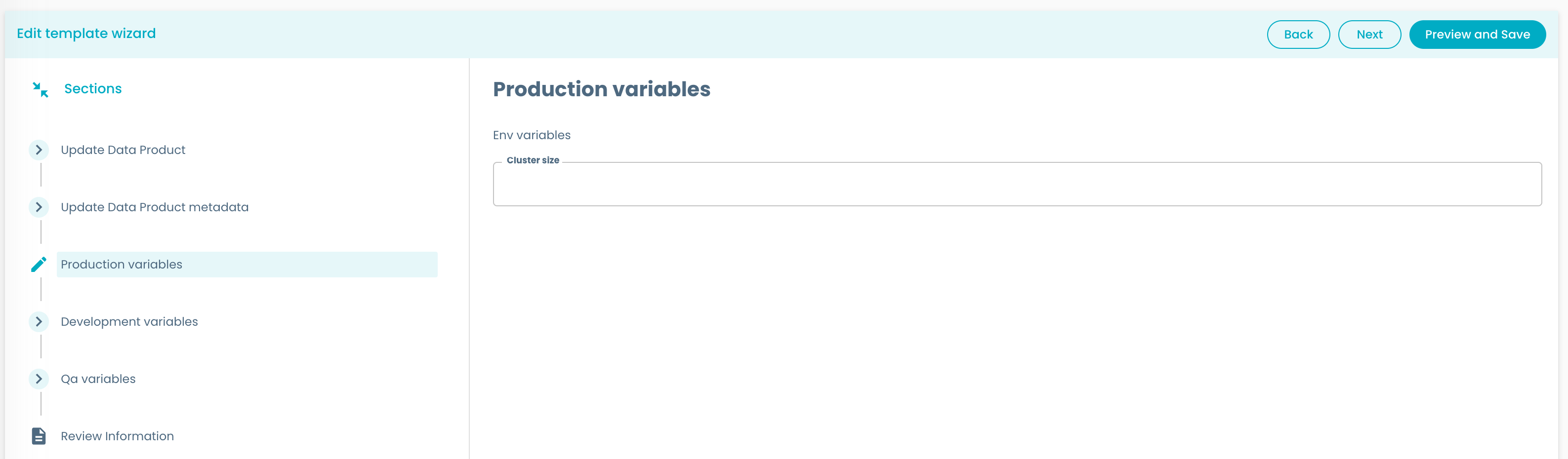The width and height of the screenshot is (1568, 459).
Task: Select the Production variables section
Action: [x=121, y=264]
